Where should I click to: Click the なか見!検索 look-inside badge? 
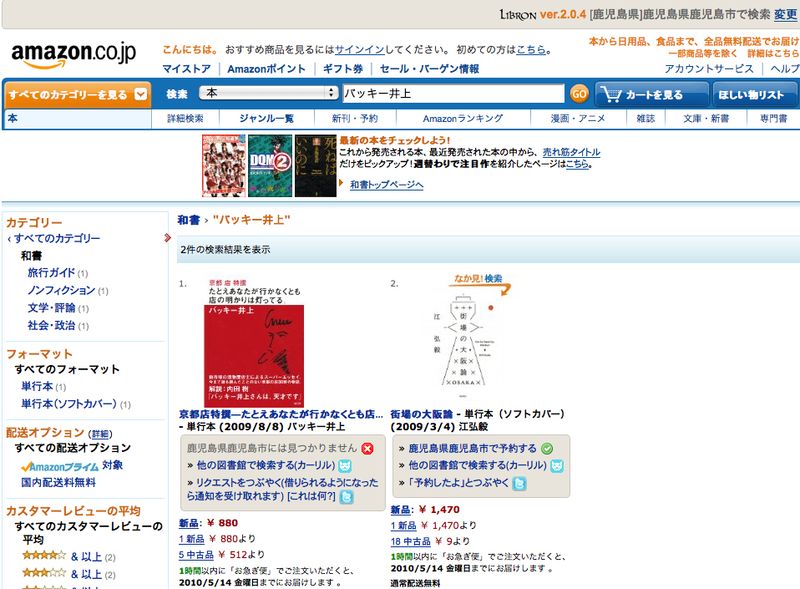click(481, 283)
